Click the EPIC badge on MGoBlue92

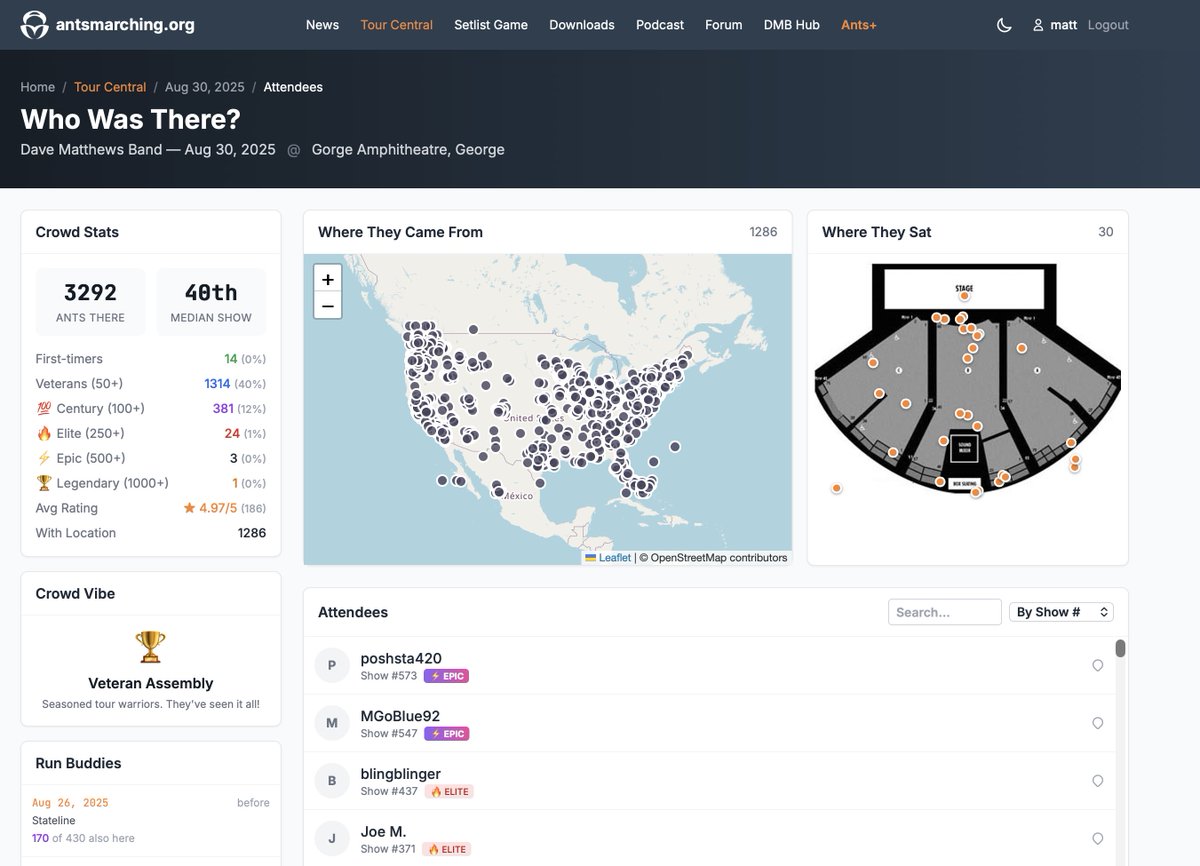click(446, 734)
